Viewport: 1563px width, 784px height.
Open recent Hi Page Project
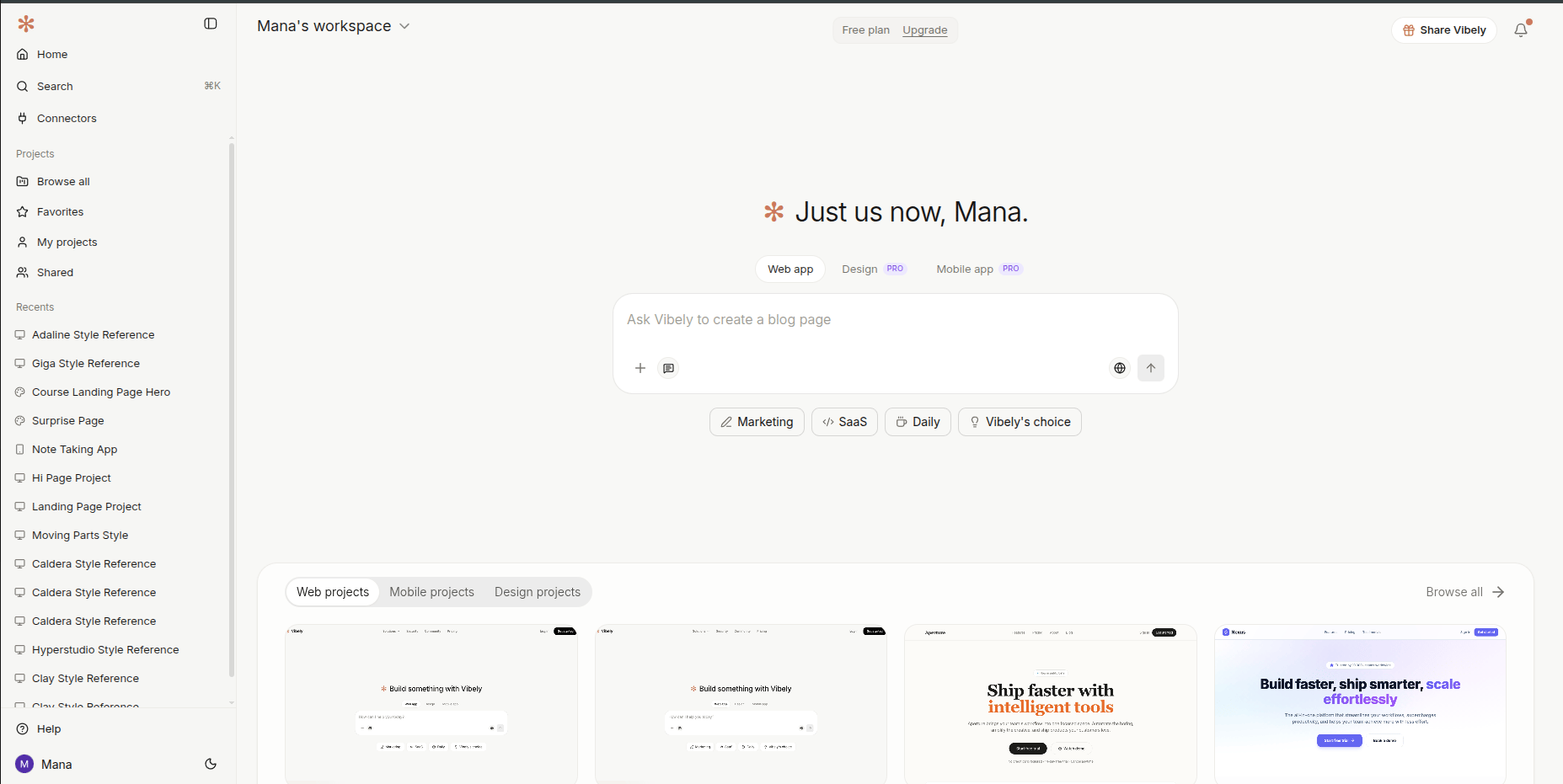pos(118,477)
